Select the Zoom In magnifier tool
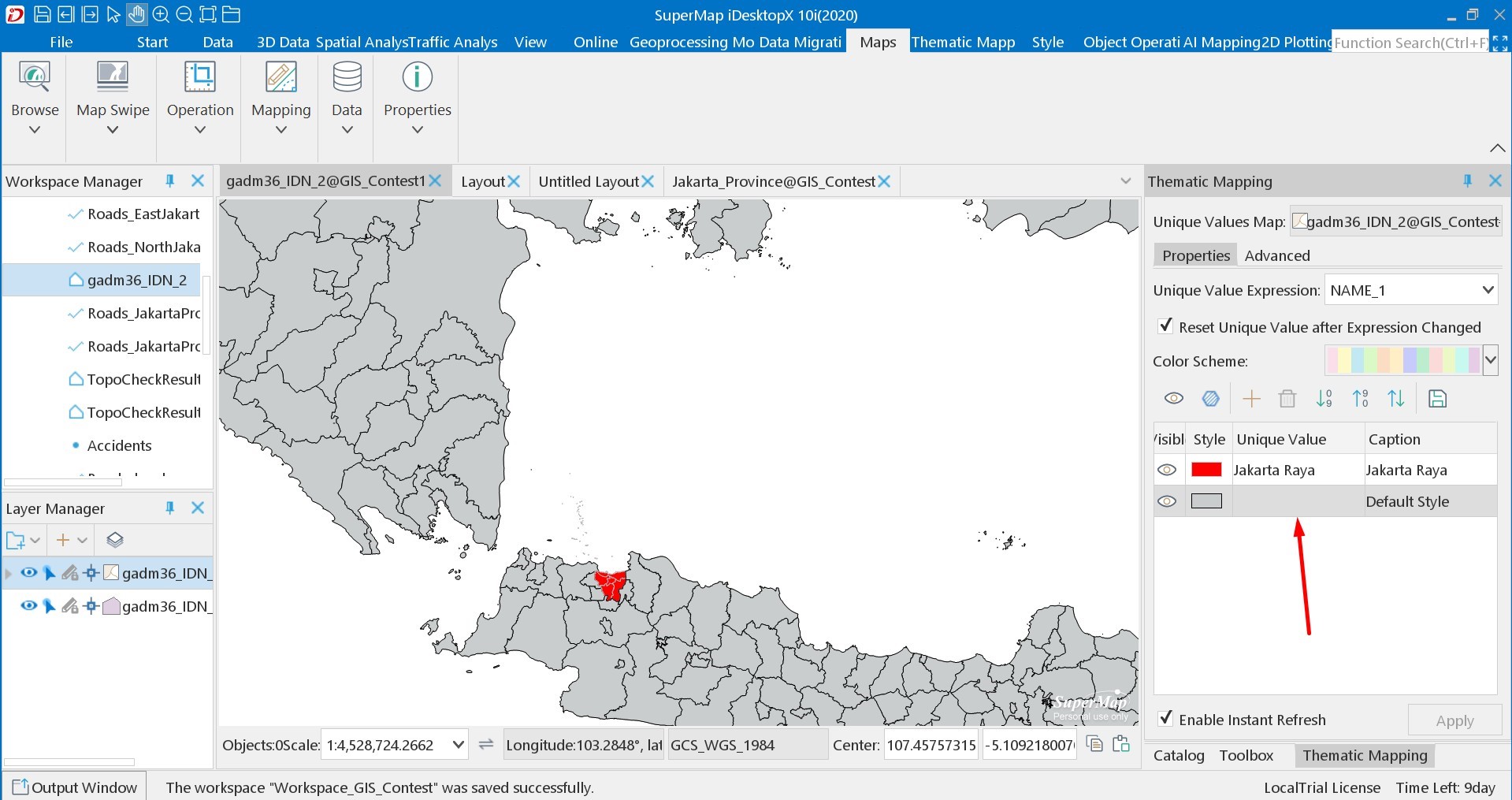1512x800 pixels. click(x=161, y=14)
